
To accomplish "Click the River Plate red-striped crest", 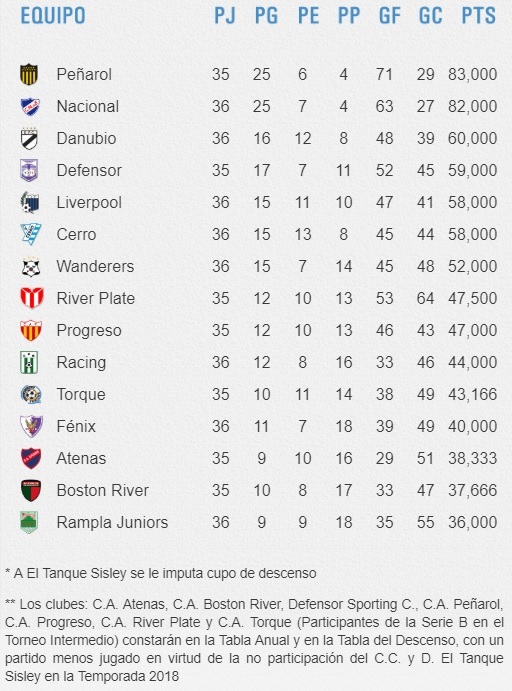I will click(32, 298).
